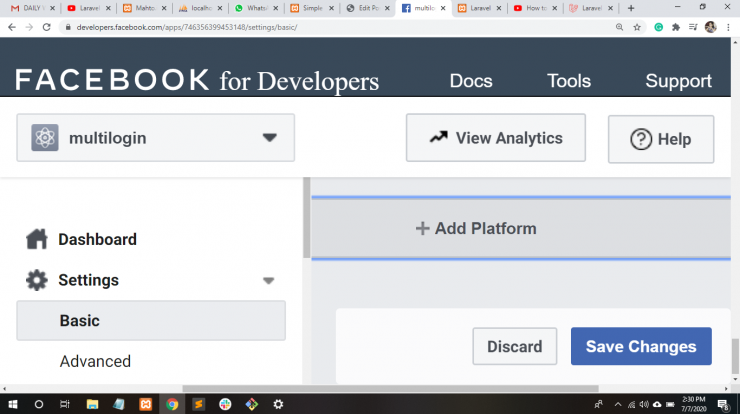Bookmark this page with the star icon

[x=637, y=27]
